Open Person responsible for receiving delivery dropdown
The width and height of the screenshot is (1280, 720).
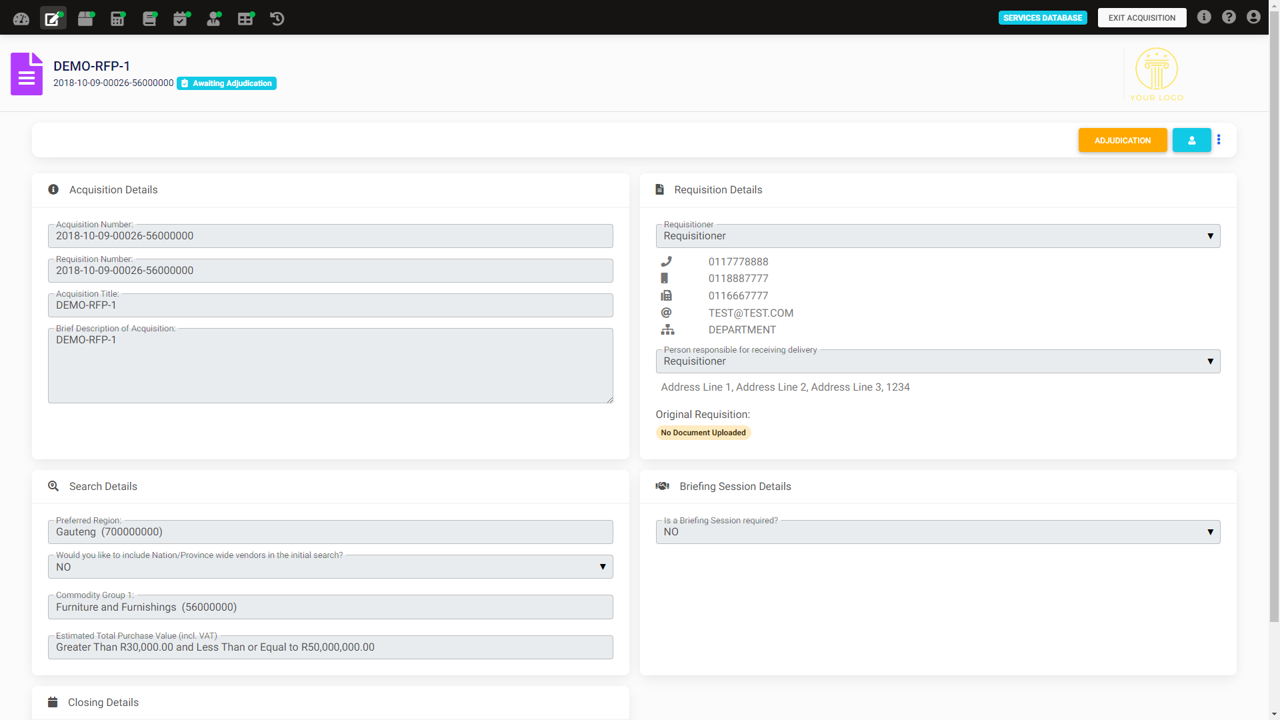pyautogui.click(x=937, y=361)
